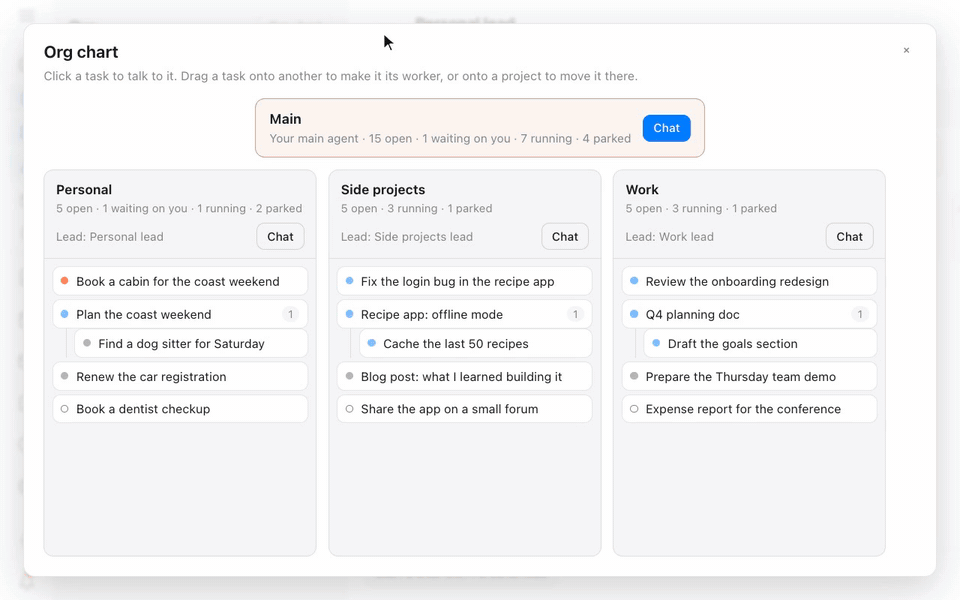Click the worker count badge on 'Q4 planning doc'
The image size is (960, 600).
pyautogui.click(x=860, y=315)
